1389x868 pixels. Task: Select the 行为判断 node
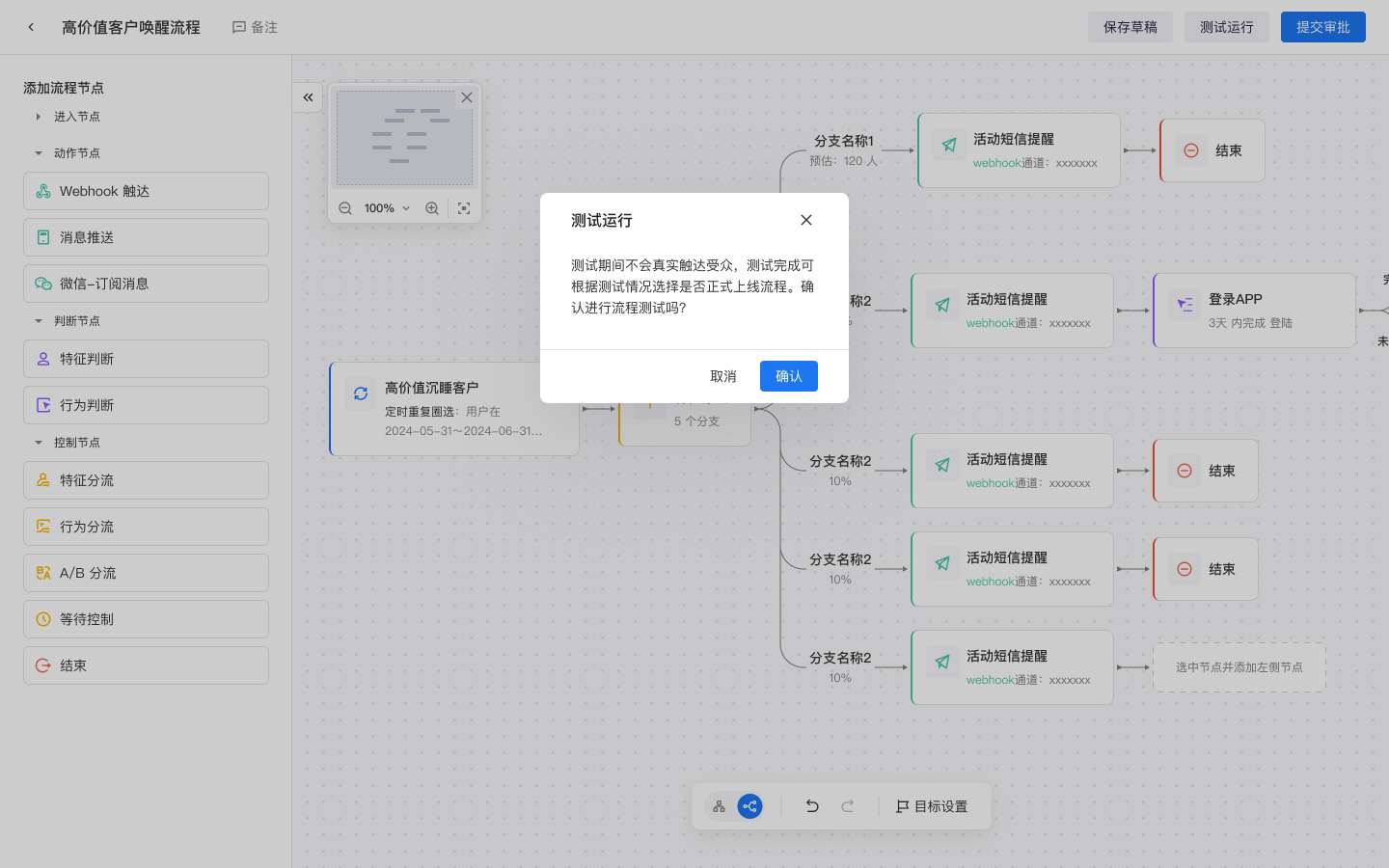(146, 405)
